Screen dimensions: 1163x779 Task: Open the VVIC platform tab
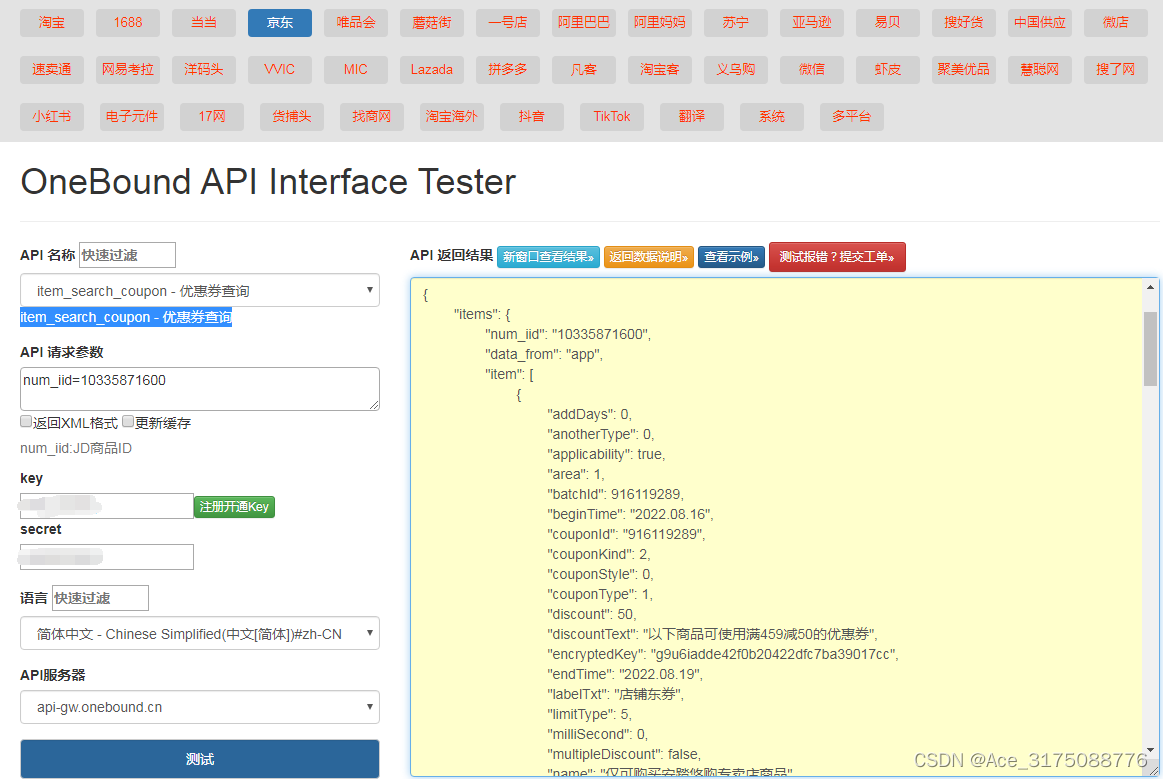point(280,70)
